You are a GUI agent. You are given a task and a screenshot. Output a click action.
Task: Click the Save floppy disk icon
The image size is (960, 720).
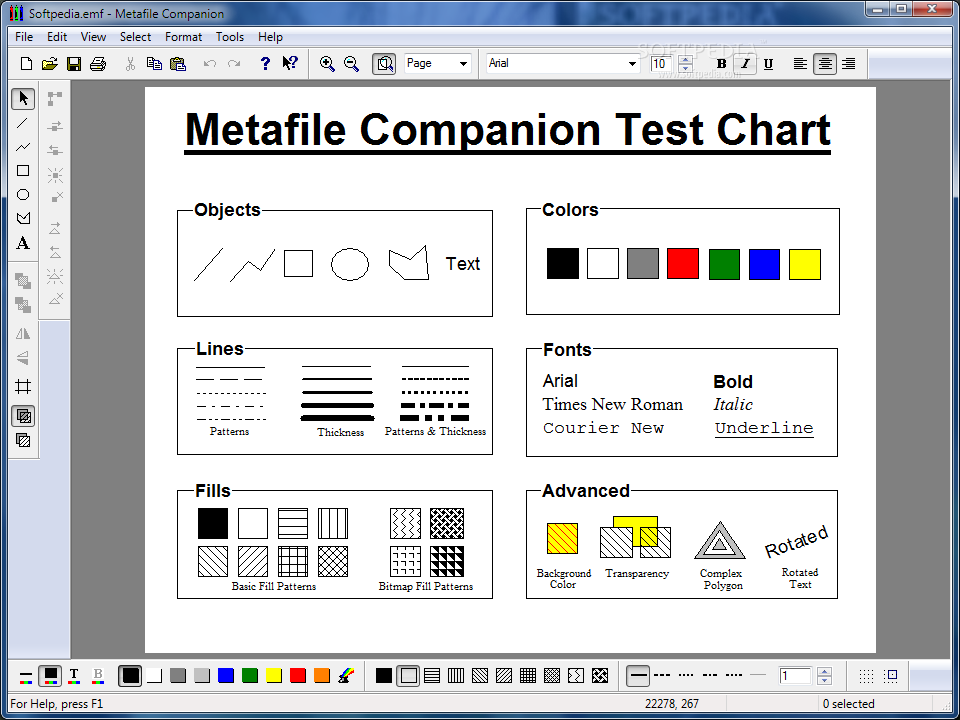pyautogui.click(x=73, y=64)
